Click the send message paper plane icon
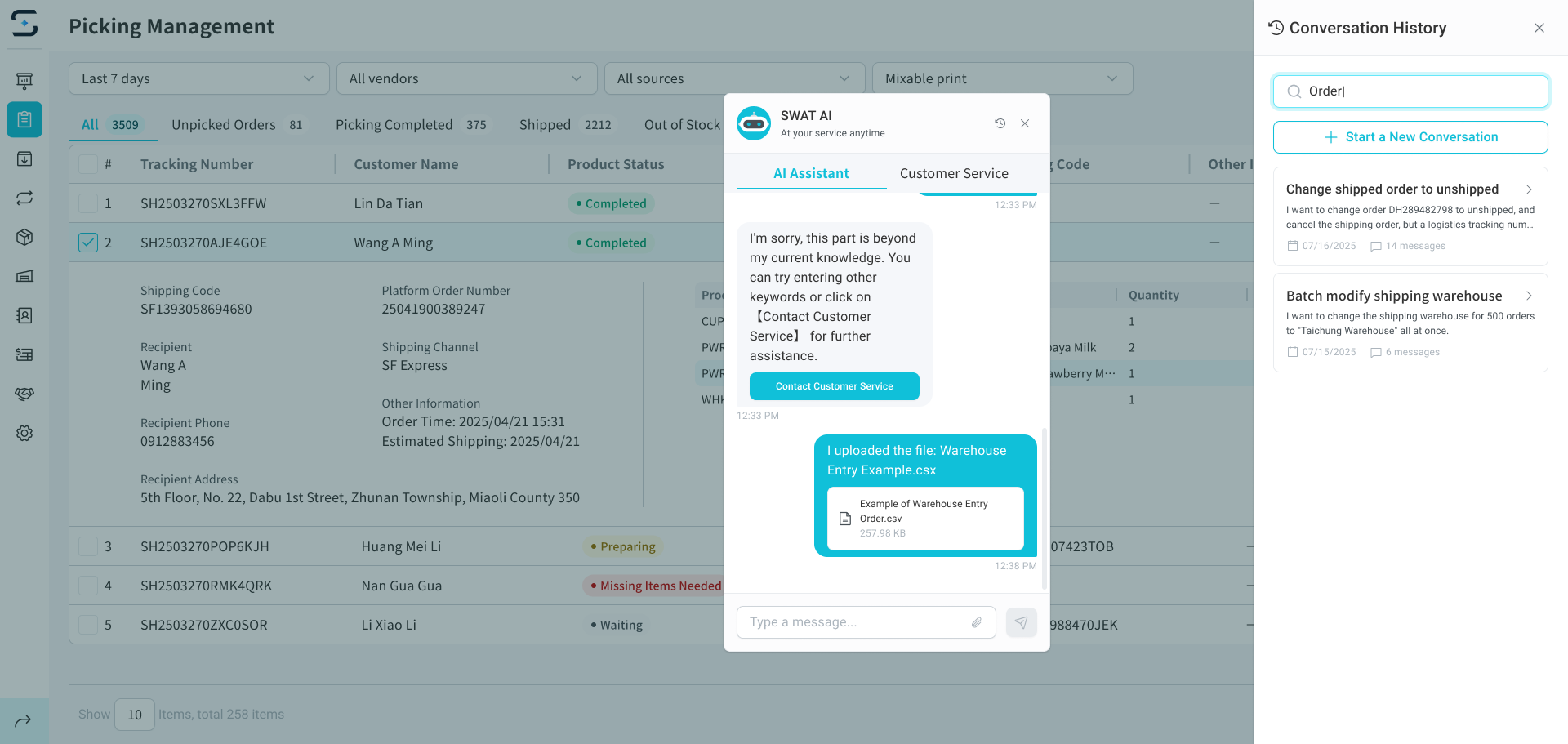This screenshot has width=1568, height=744. (1021, 622)
